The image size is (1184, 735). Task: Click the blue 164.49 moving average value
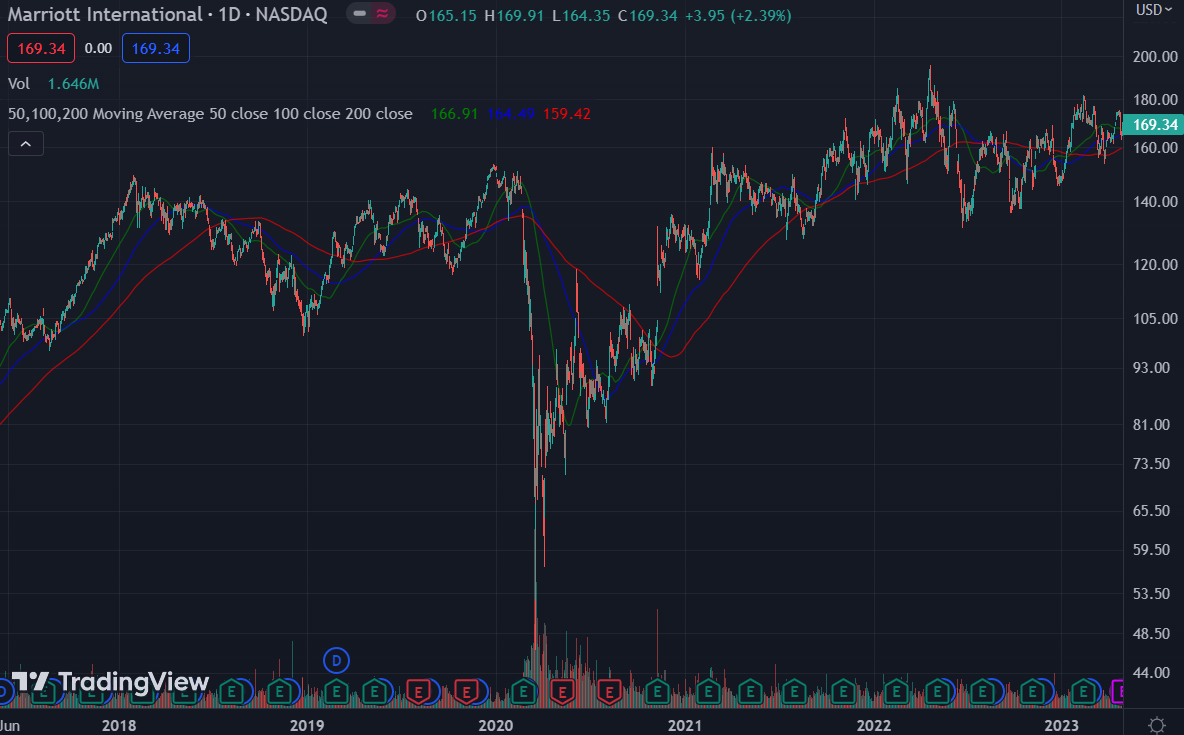coord(510,114)
